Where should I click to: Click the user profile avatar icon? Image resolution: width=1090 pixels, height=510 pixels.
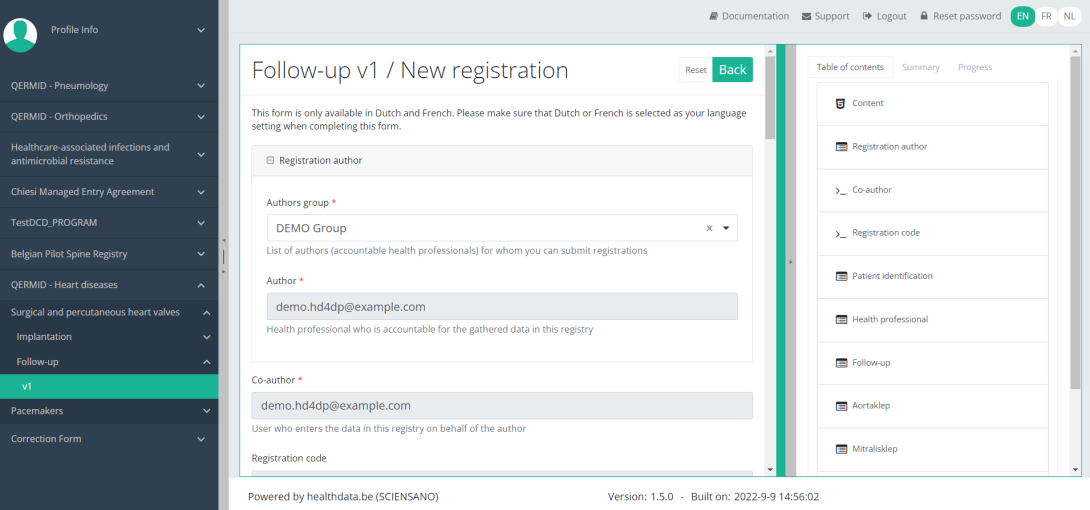coord(20,34)
